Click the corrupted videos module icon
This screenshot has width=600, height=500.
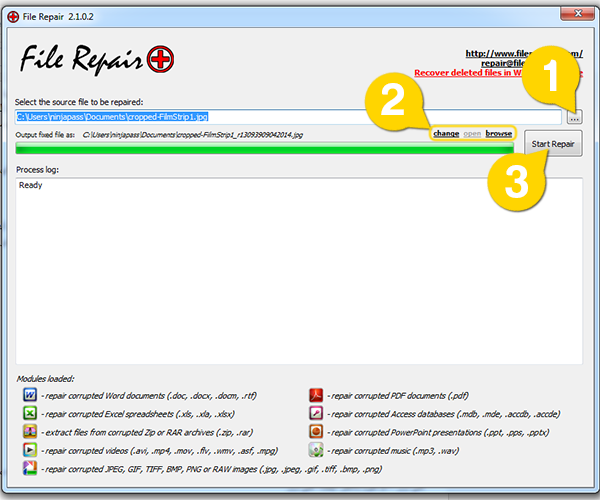(x=30, y=450)
